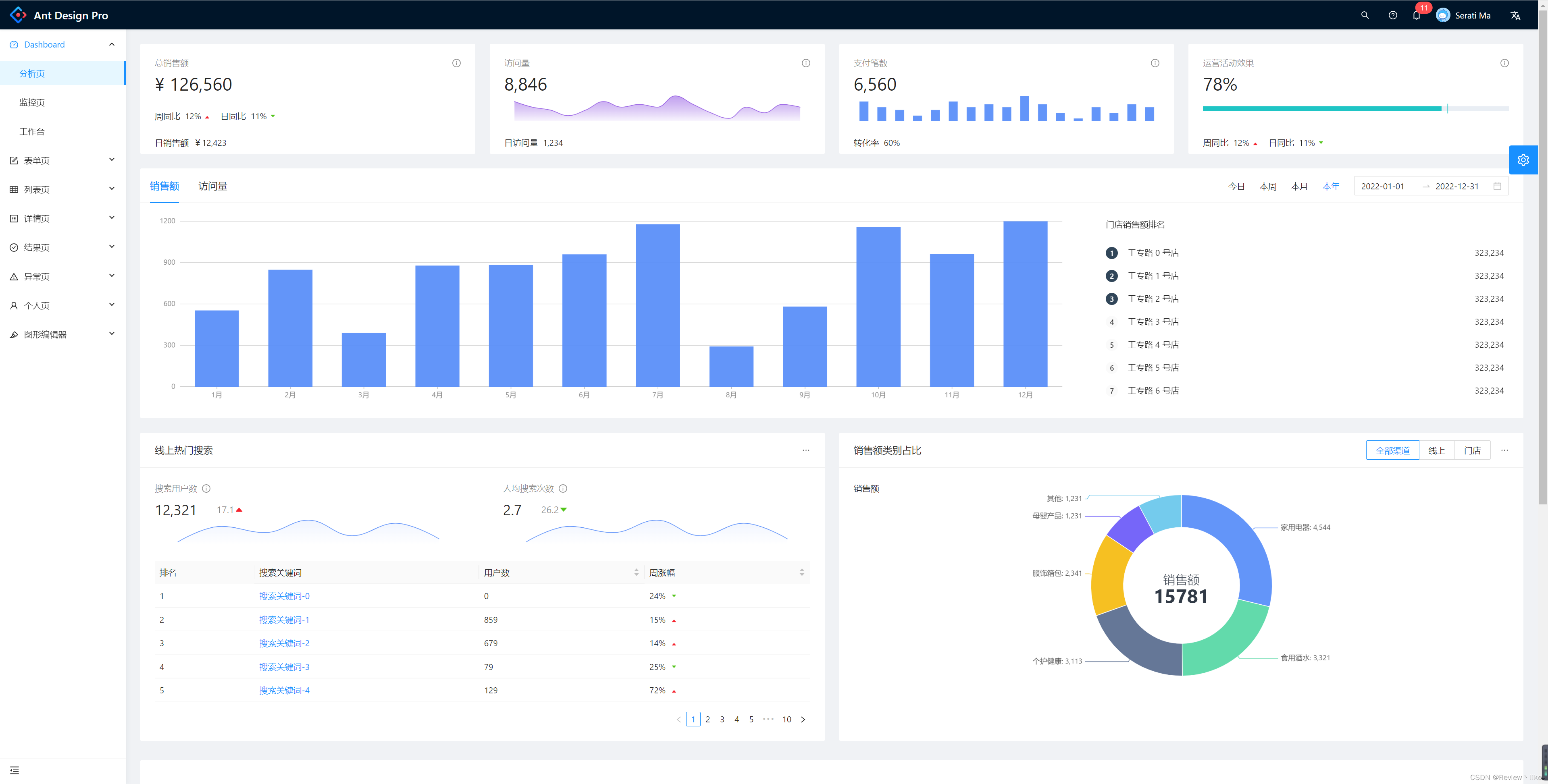The height and width of the screenshot is (784, 1548).
Task: Click the Serati Ma avatar
Action: click(1443, 15)
